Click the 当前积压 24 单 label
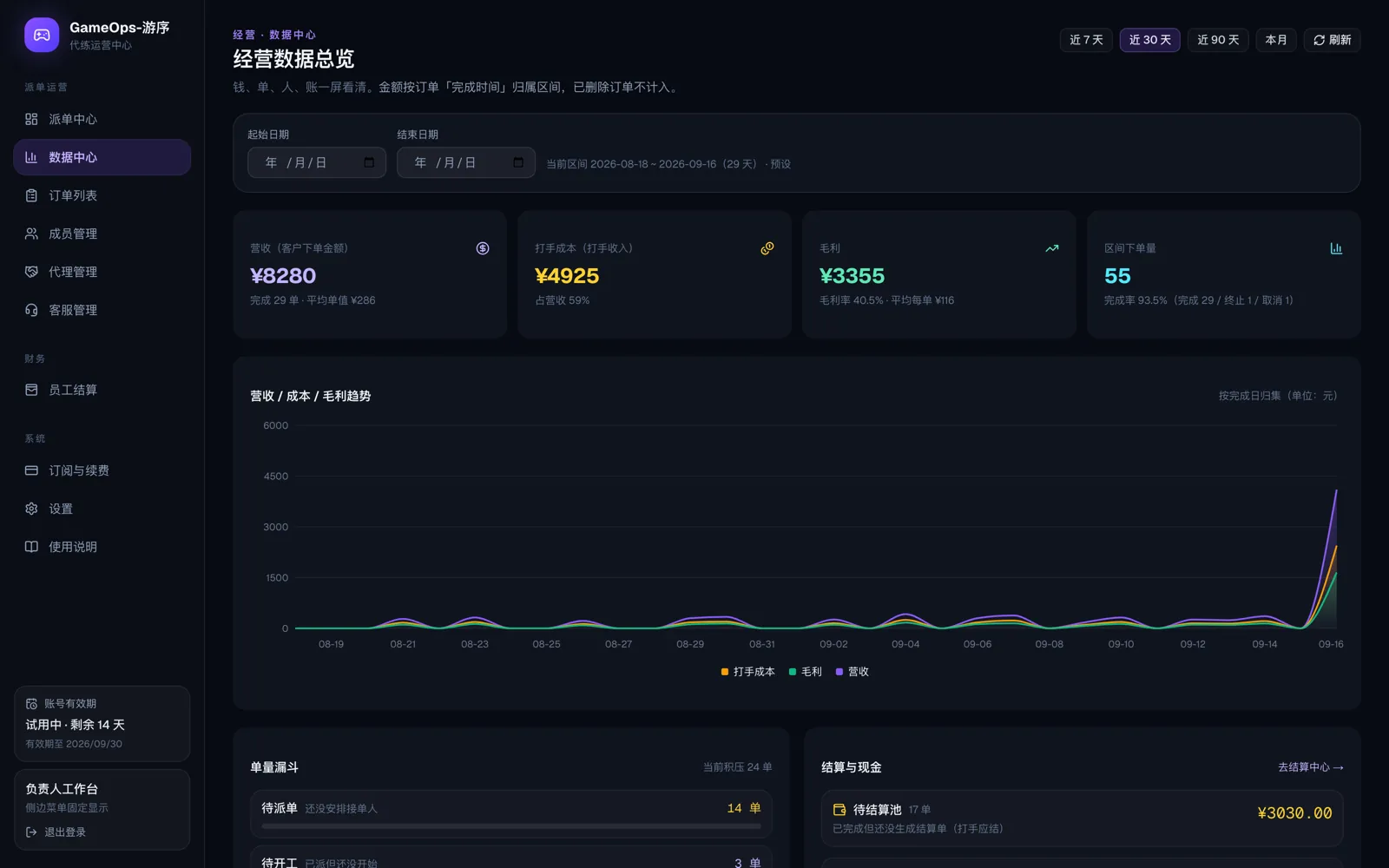Image resolution: width=1389 pixels, height=868 pixels. click(737, 767)
